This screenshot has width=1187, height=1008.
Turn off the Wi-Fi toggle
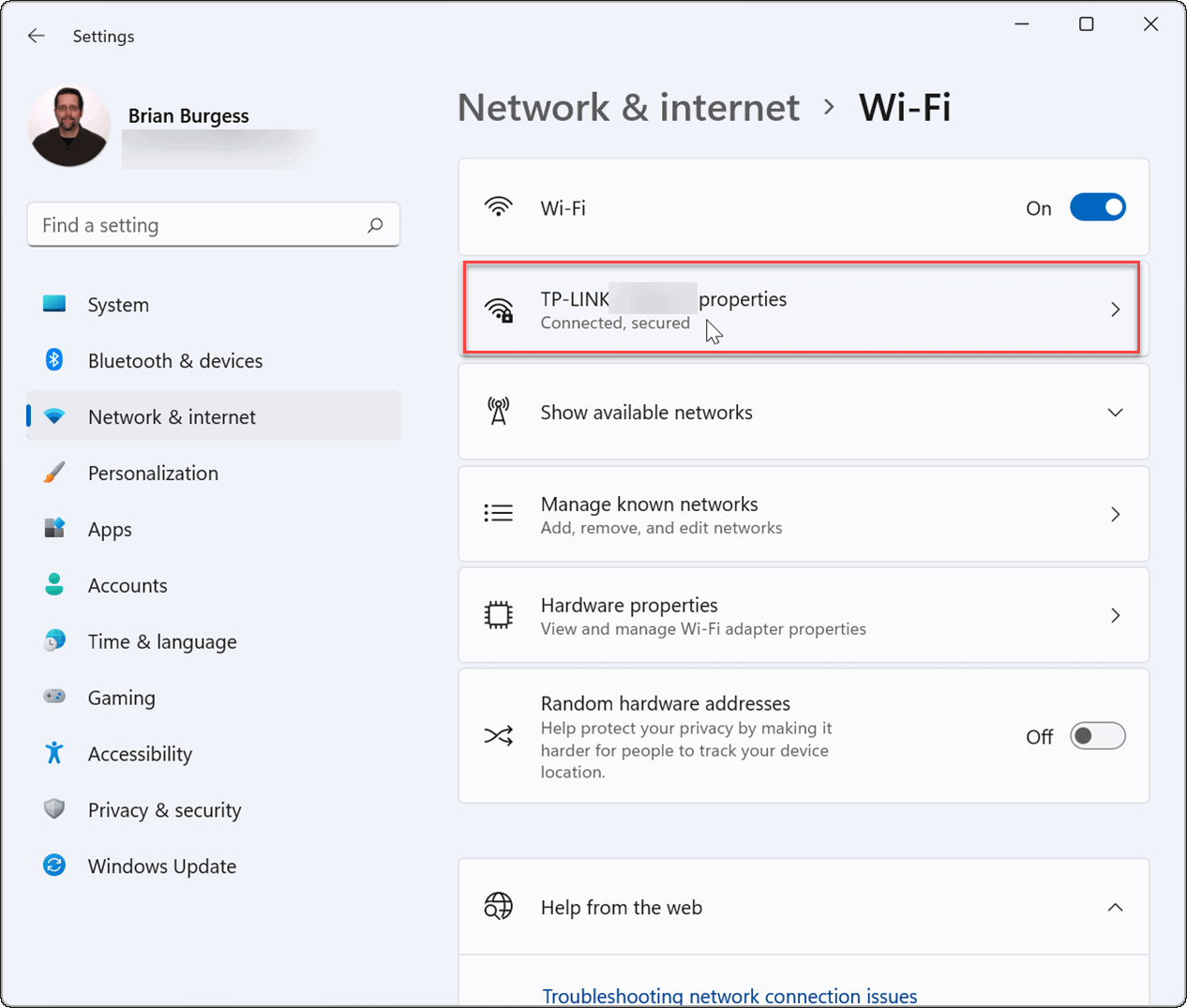coord(1098,207)
